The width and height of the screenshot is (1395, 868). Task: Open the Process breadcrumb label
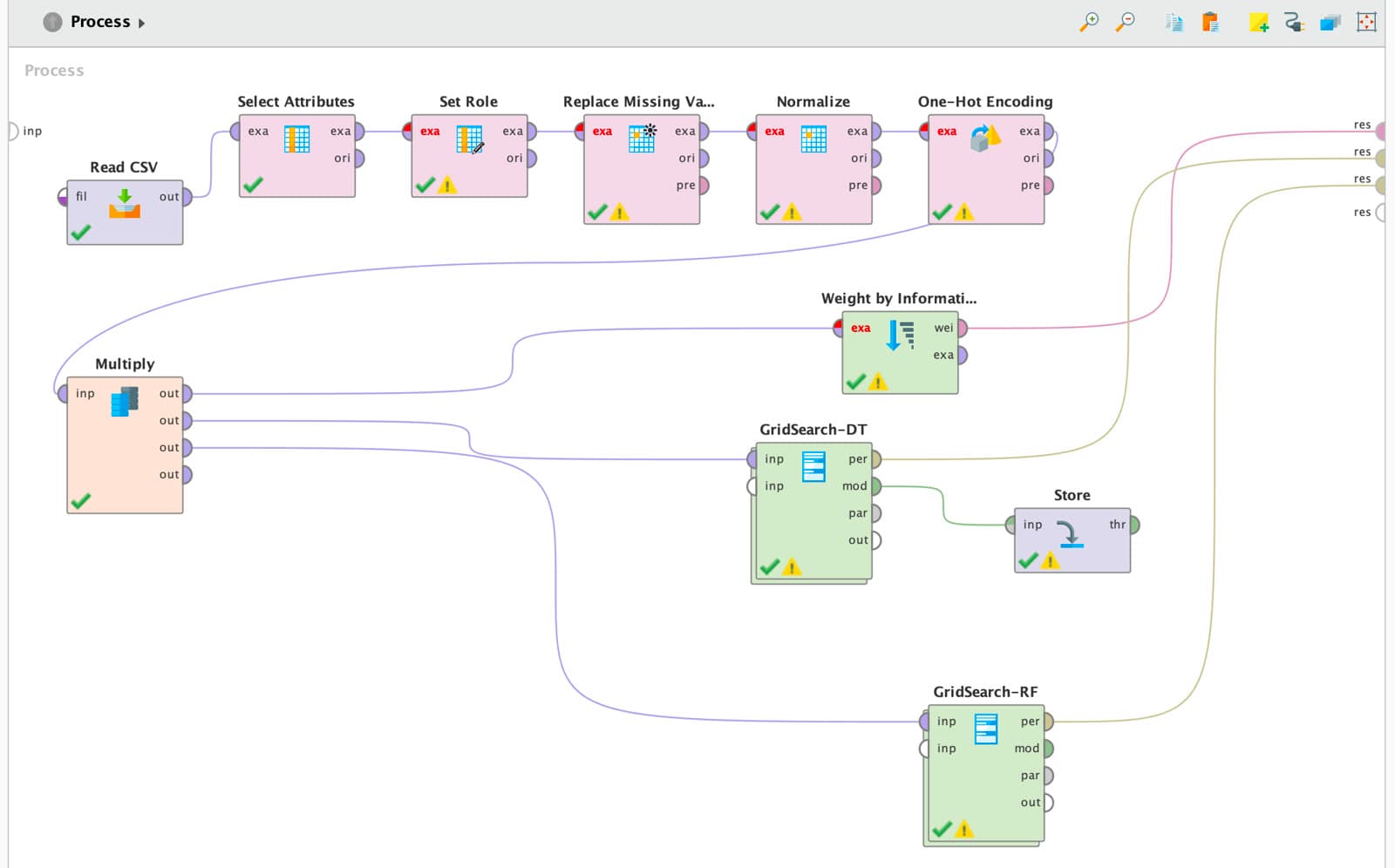[x=100, y=22]
